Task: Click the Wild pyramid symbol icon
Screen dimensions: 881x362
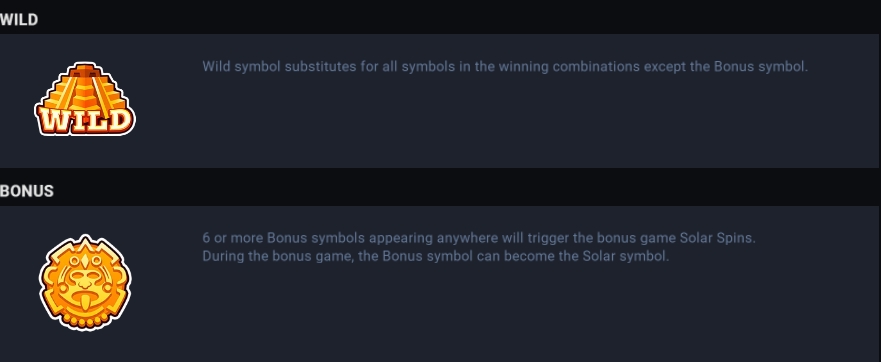Action: (85, 99)
